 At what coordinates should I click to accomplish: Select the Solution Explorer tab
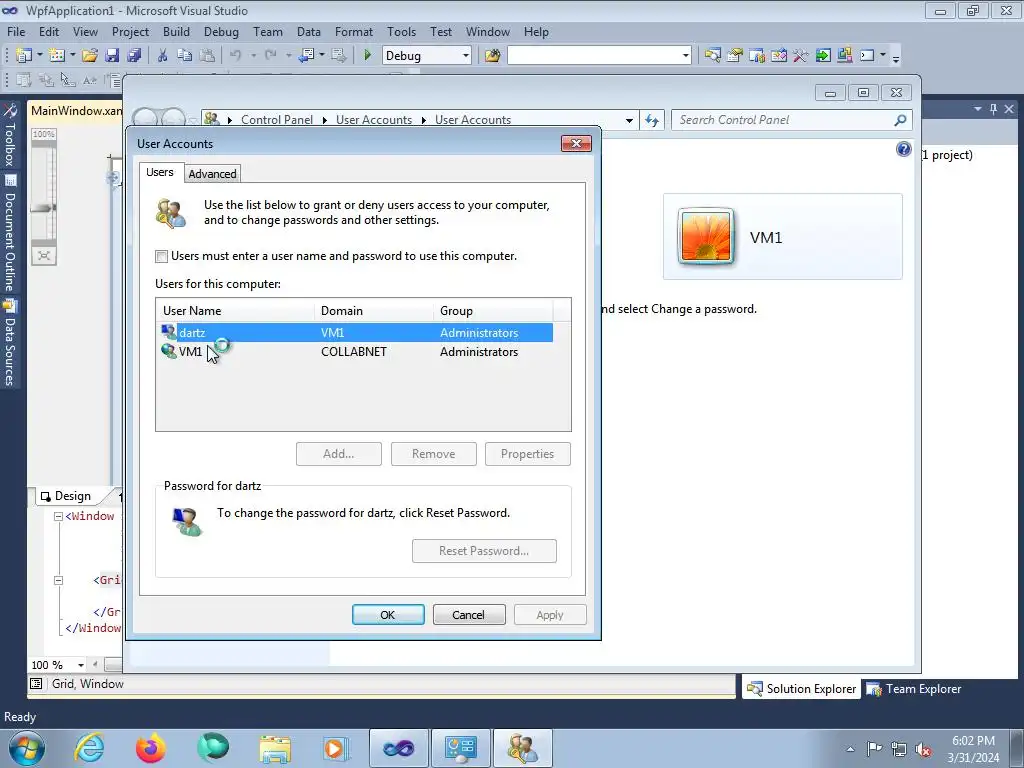coord(801,689)
